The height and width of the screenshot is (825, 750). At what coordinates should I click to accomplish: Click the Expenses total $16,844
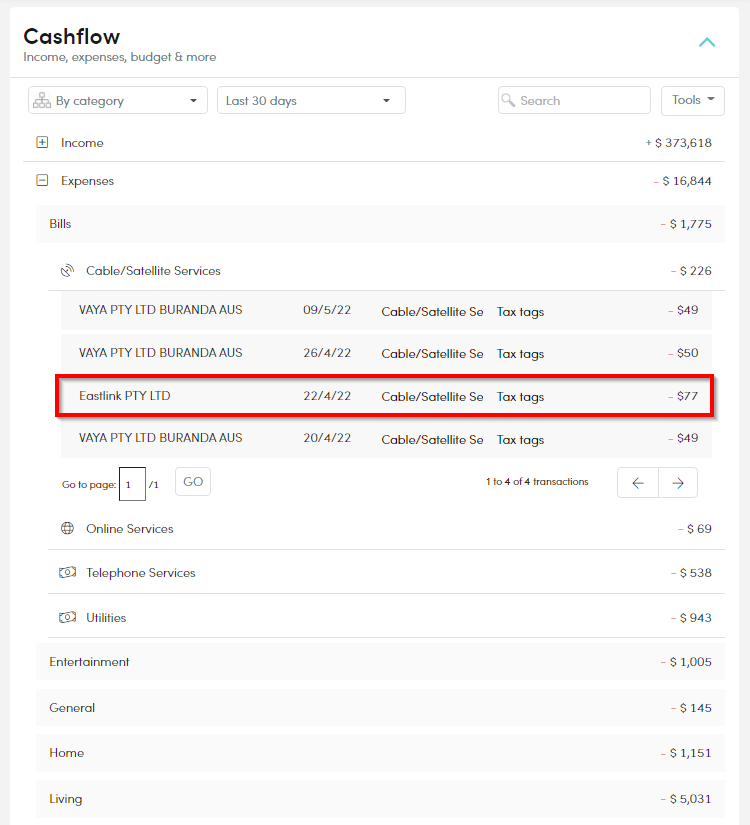(x=683, y=180)
